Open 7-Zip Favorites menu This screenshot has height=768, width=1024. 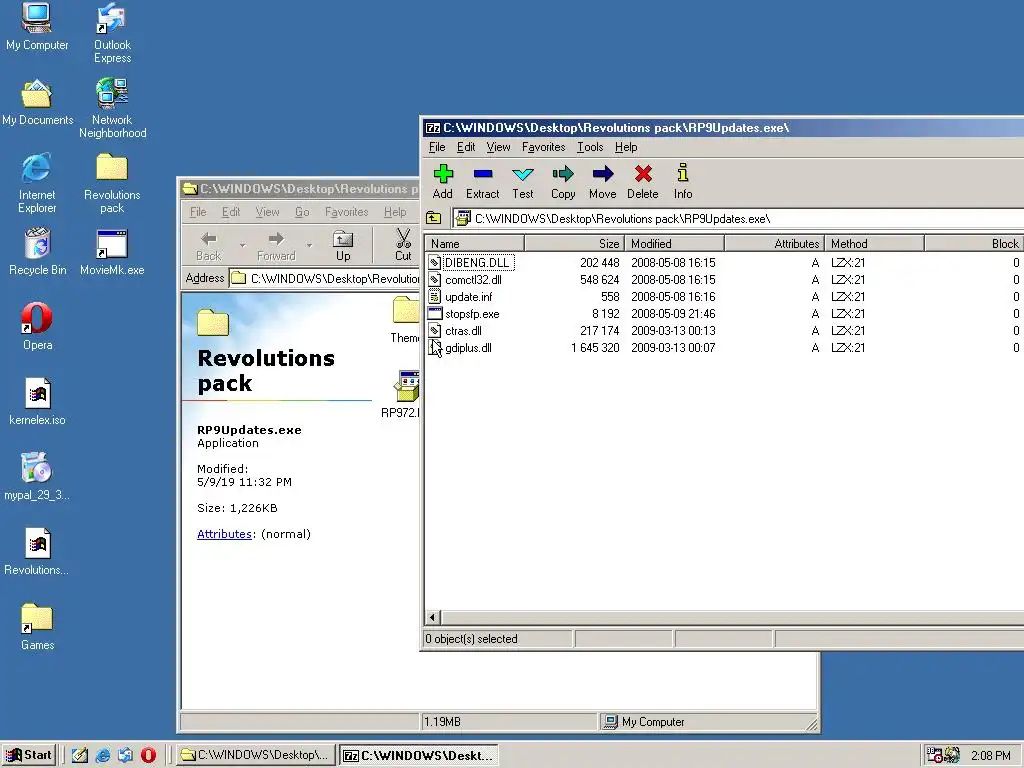click(x=543, y=147)
